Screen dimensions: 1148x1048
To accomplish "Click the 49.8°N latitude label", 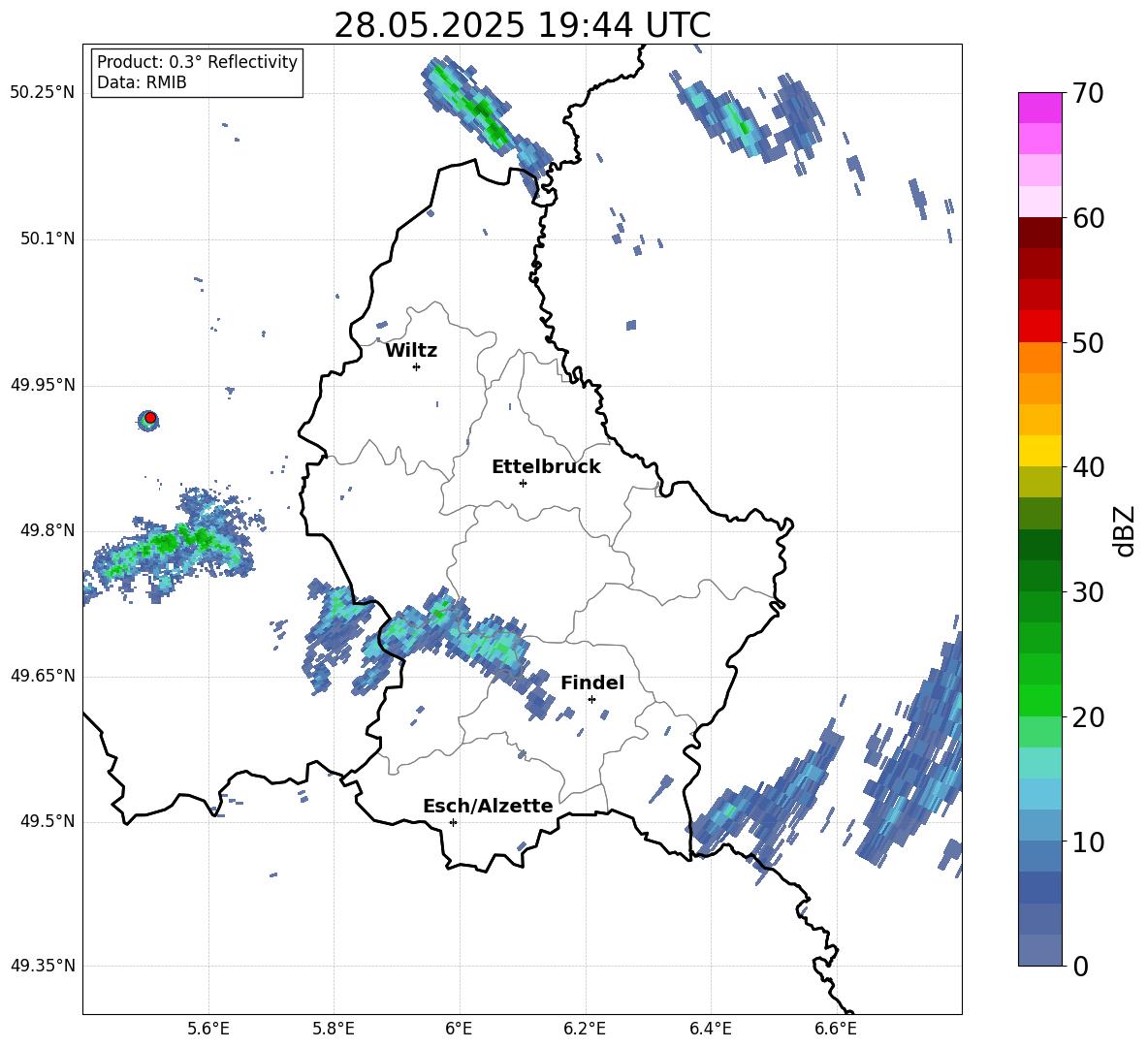I will click(x=47, y=530).
